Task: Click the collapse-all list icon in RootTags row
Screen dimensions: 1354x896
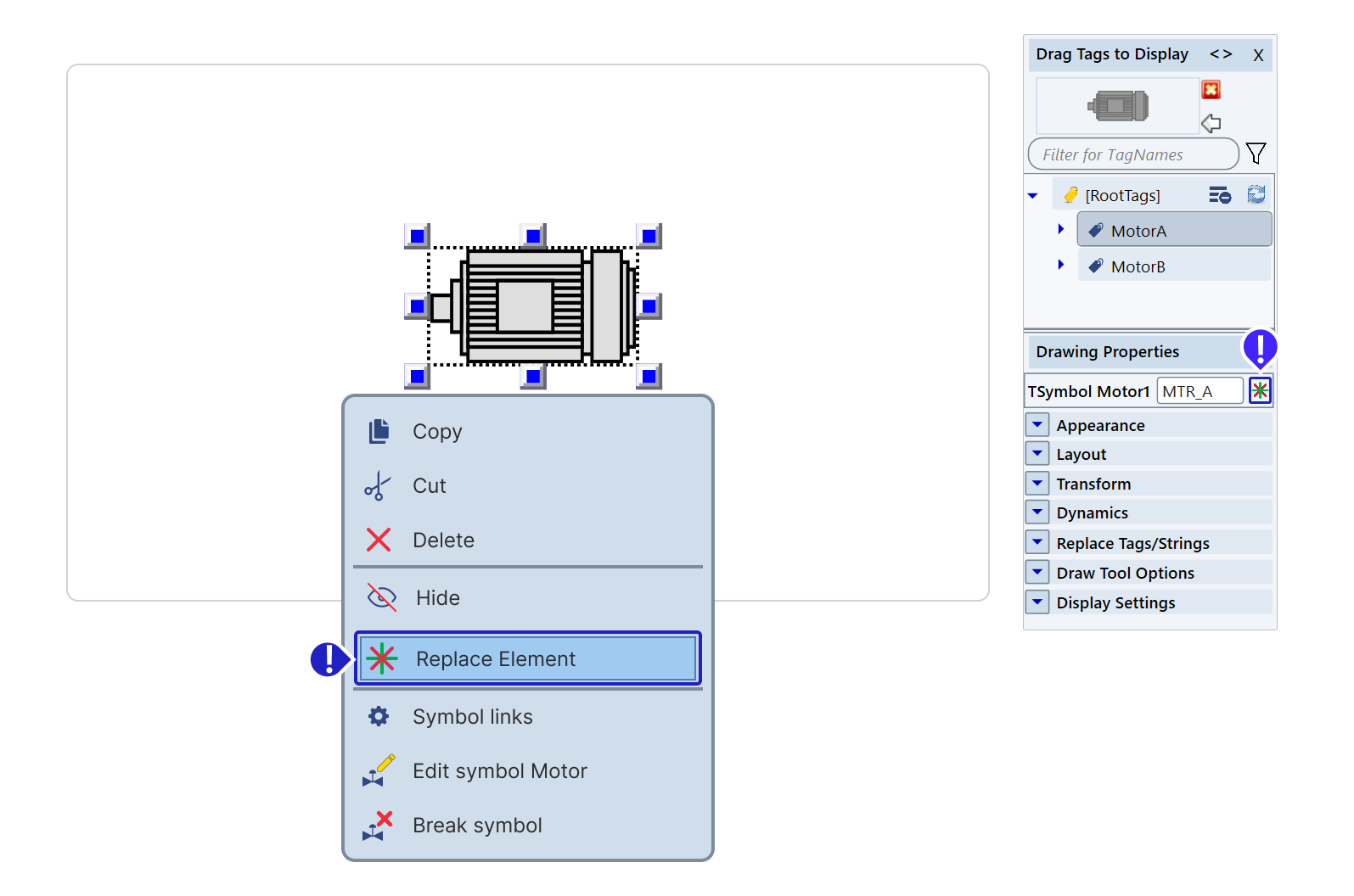Action: tap(1219, 195)
